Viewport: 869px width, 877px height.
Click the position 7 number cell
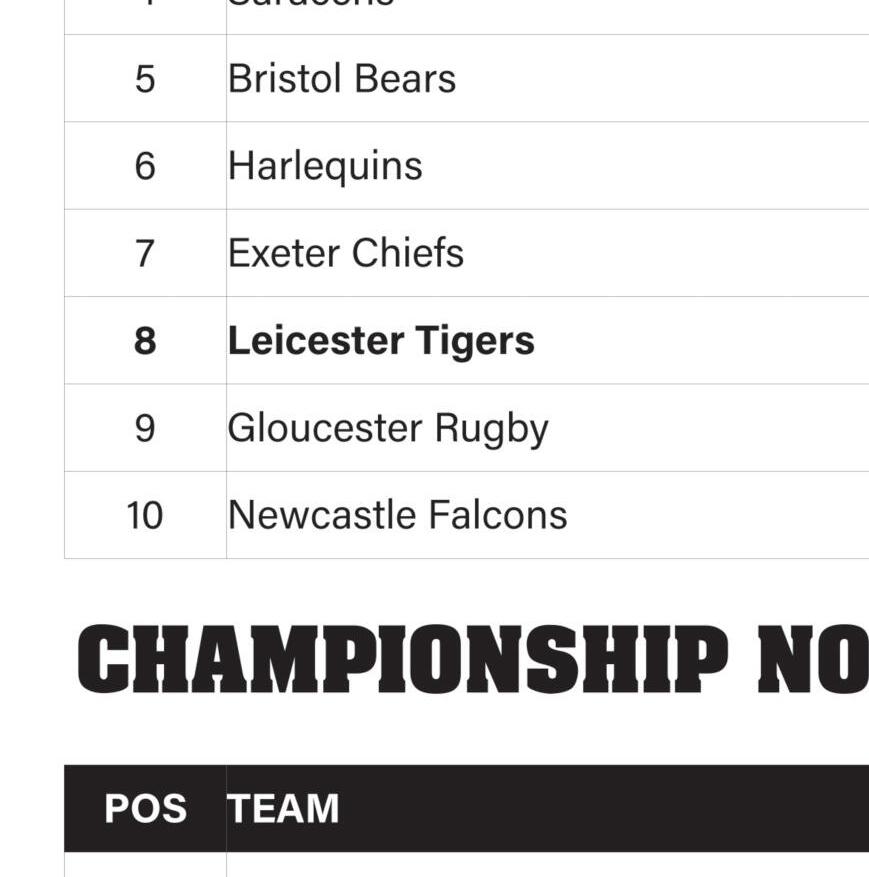(x=145, y=253)
